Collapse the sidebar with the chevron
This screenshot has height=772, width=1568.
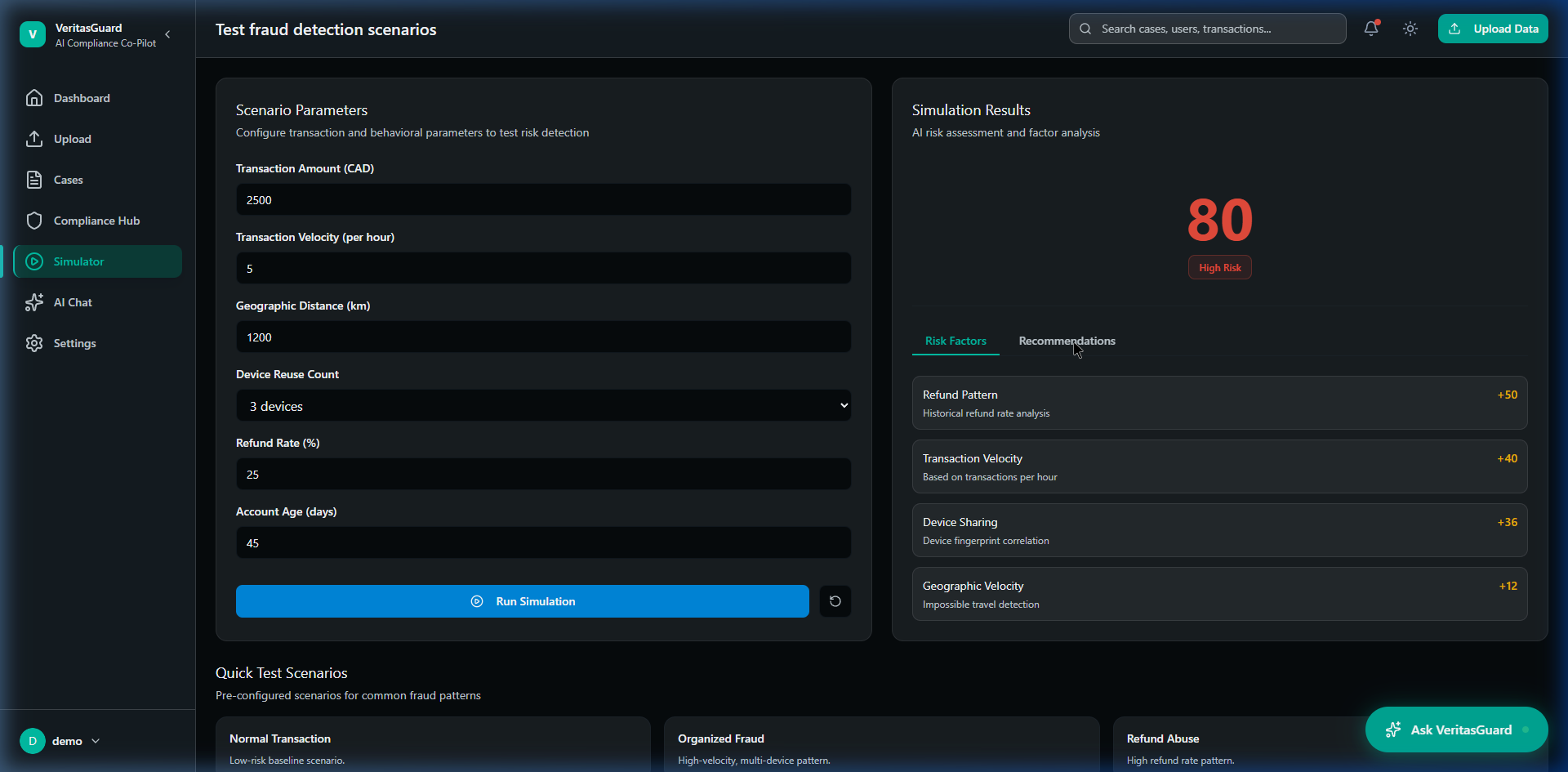click(x=167, y=34)
